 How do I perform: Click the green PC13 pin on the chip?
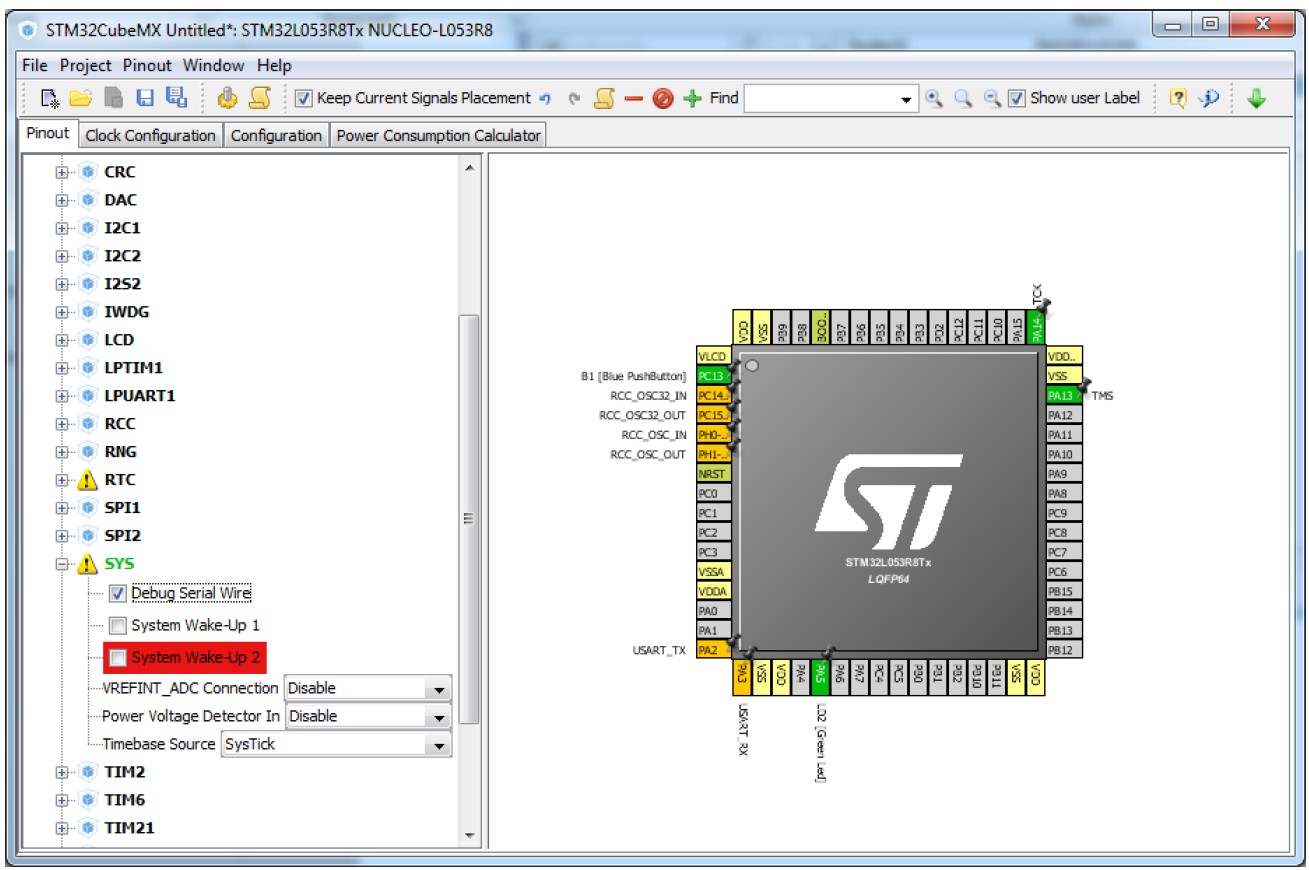(713, 376)
